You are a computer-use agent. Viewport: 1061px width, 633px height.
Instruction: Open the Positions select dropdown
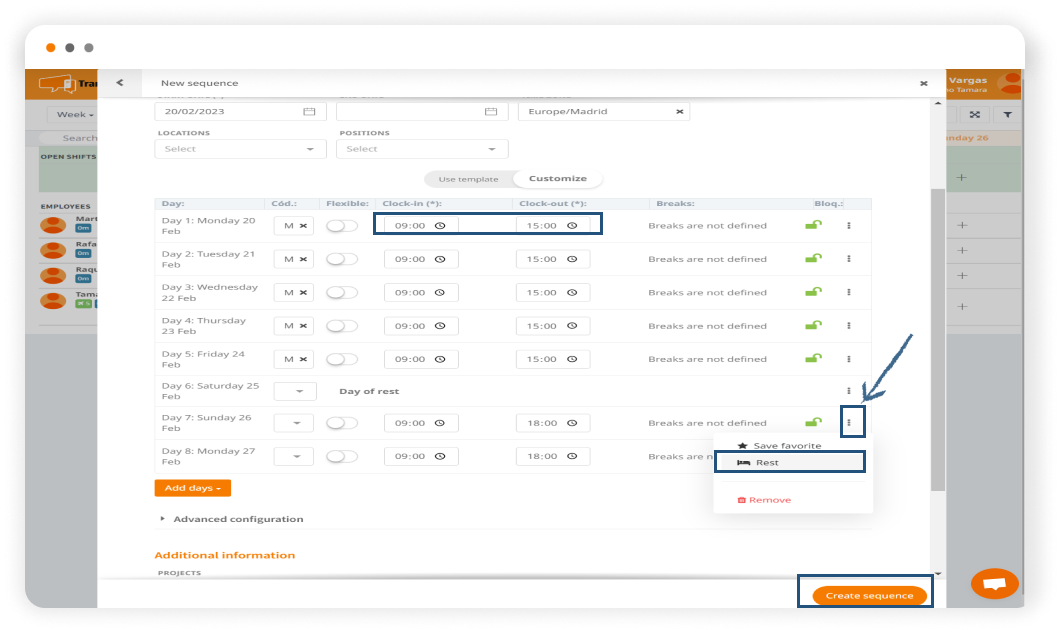pos(423,149)
